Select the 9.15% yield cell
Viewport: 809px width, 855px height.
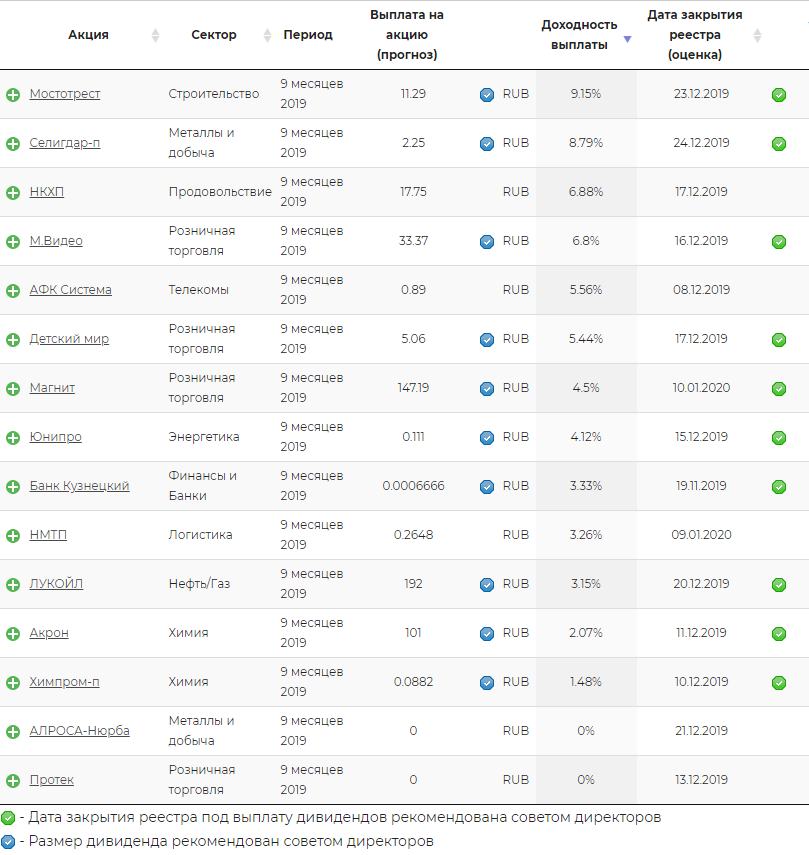[x=586, y=94]
